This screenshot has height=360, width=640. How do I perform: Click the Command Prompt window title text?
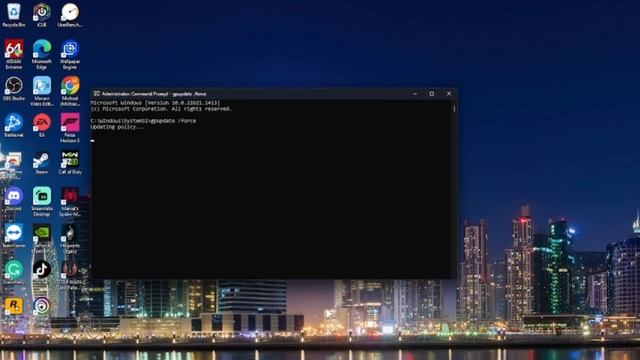point(154,94)
